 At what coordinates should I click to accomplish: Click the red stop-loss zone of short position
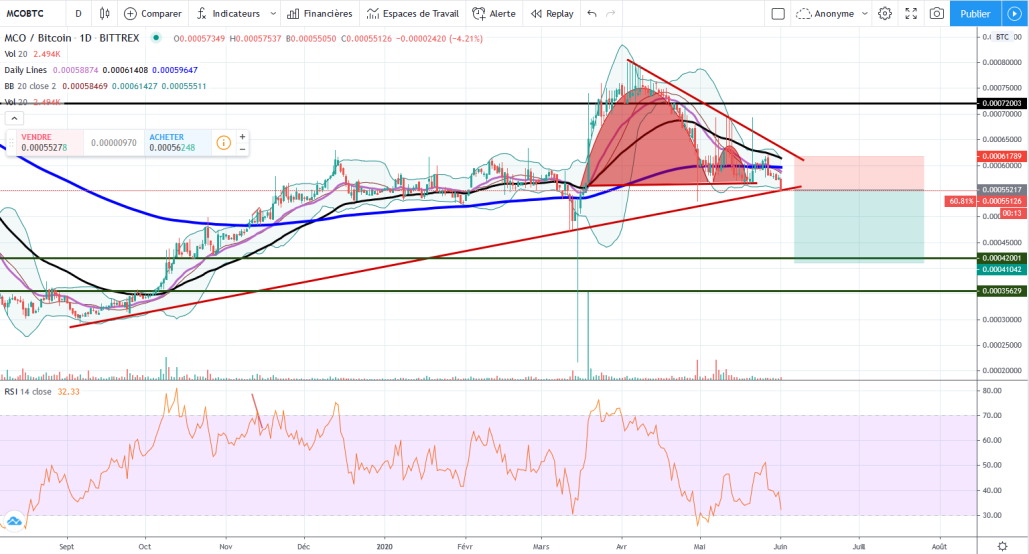[x=858, y=173]
